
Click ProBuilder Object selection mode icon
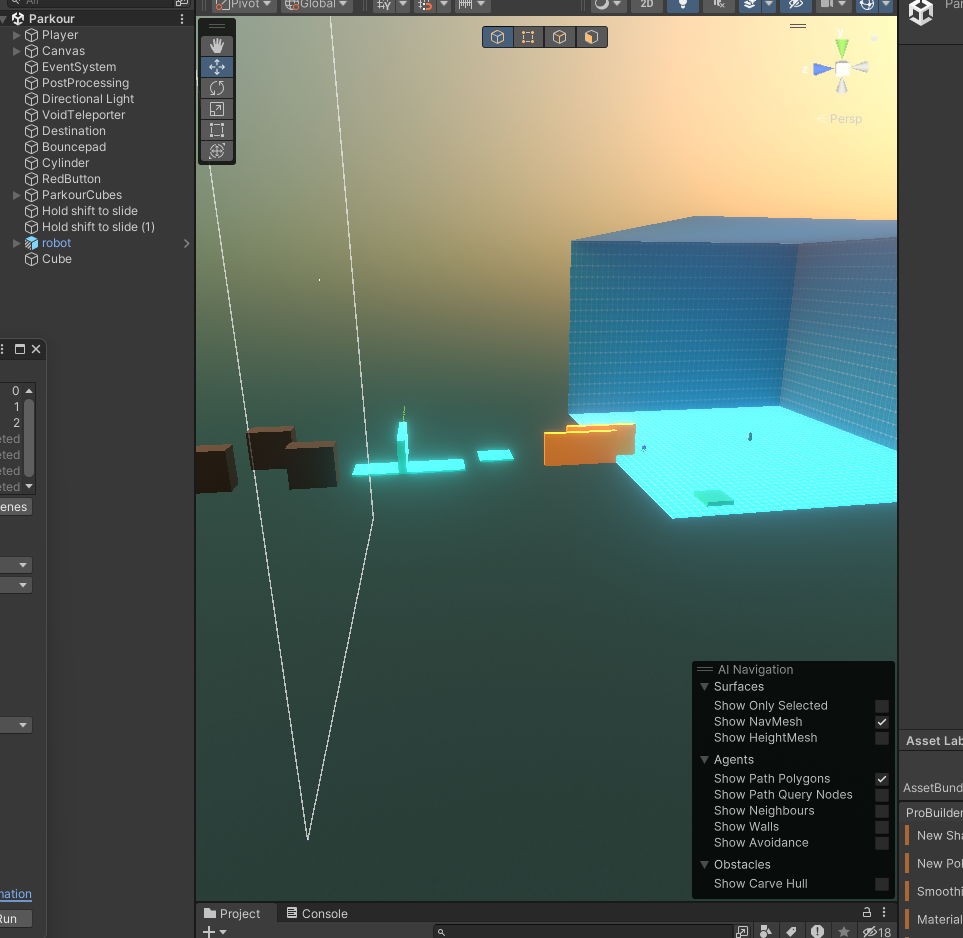497,37
